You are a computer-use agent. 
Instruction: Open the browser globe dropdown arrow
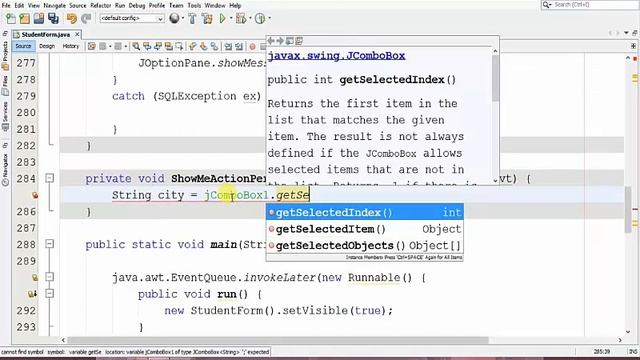click(x=182, y=18)
